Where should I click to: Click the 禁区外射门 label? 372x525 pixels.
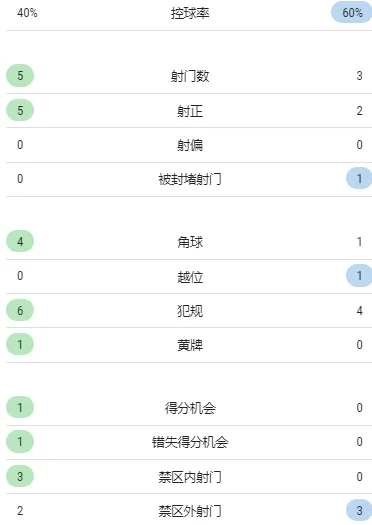(x=190, y=511)
